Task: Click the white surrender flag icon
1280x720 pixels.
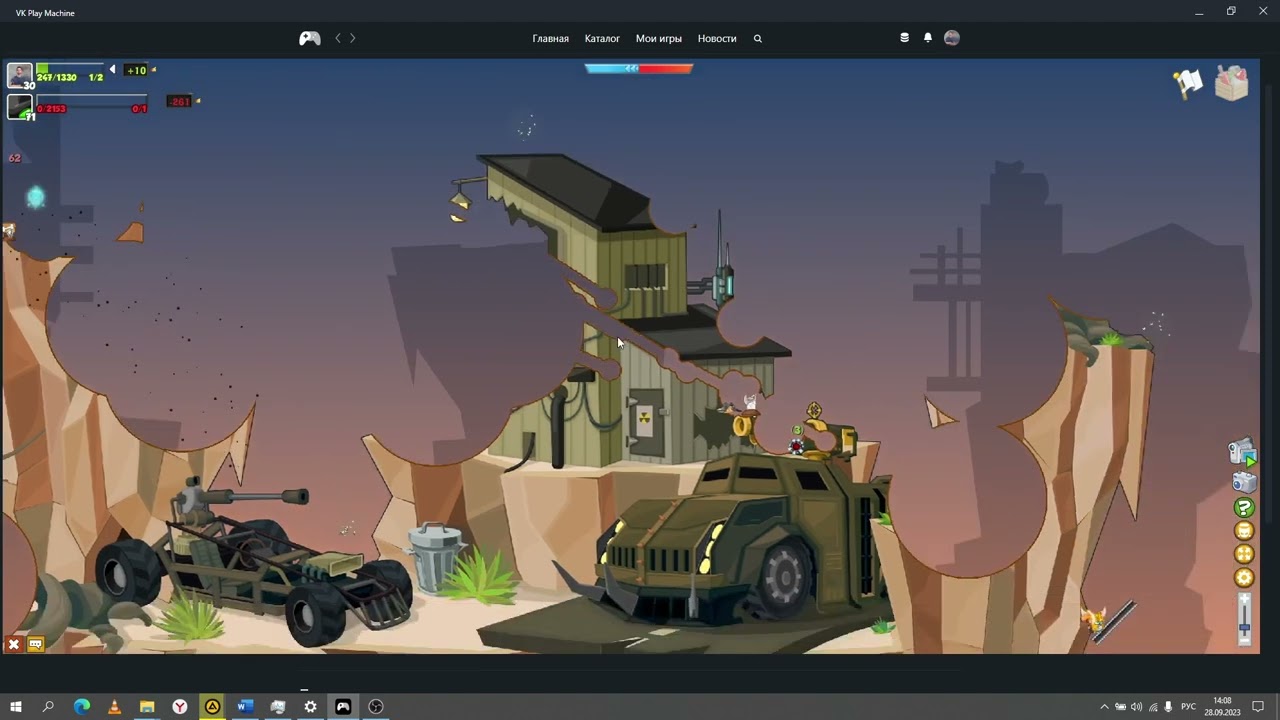Action: 1188,83
